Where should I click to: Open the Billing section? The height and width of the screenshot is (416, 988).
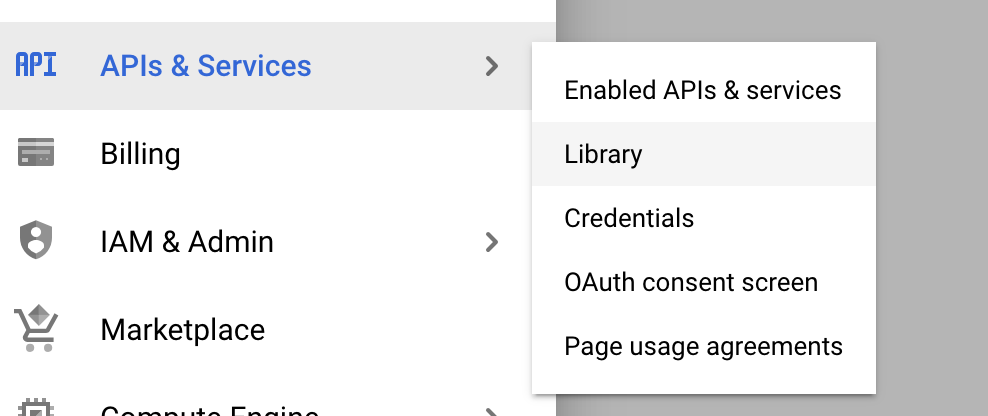[x=140, y=154]
